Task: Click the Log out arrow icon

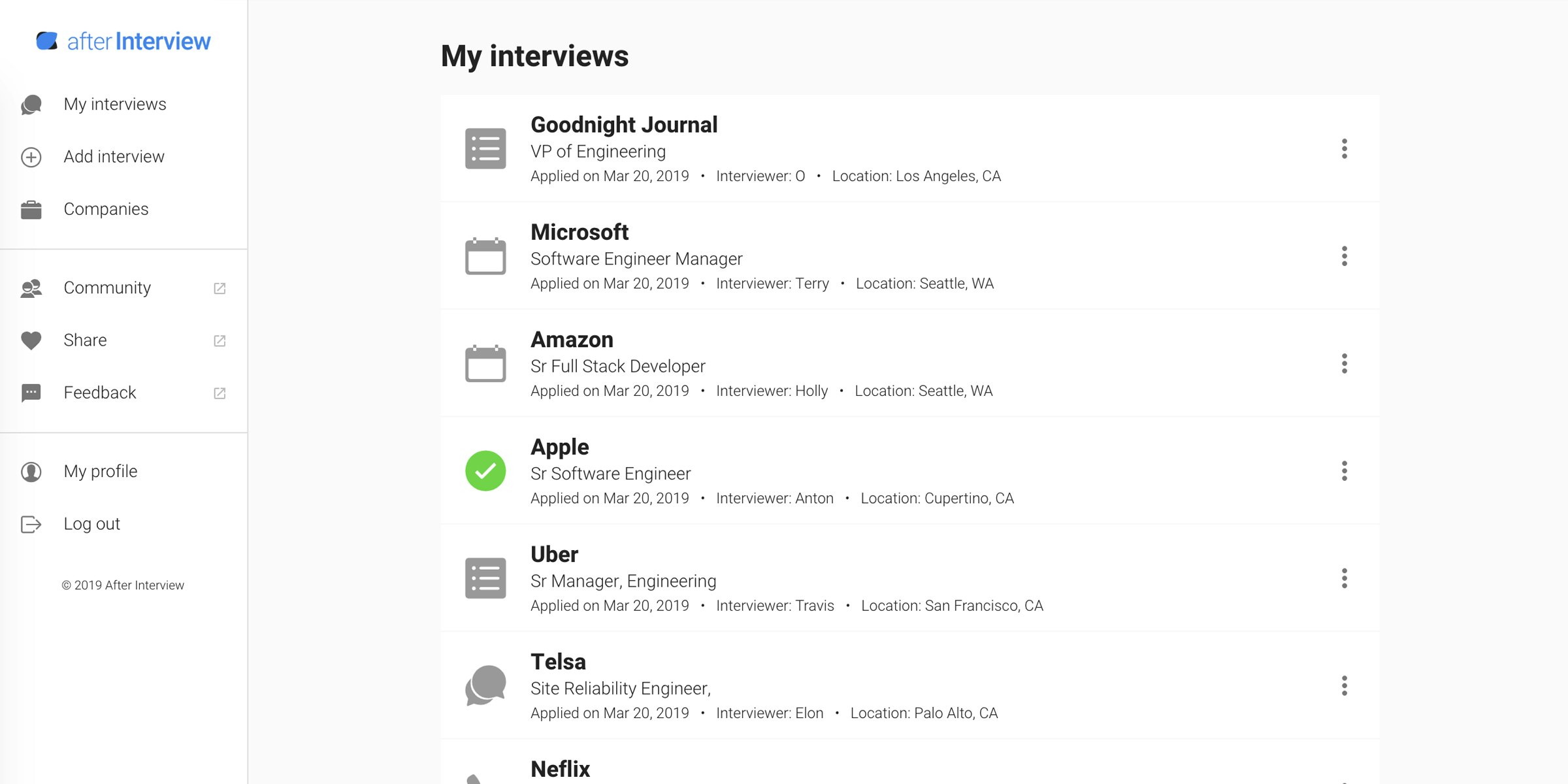Action: [x=31, y=524]
